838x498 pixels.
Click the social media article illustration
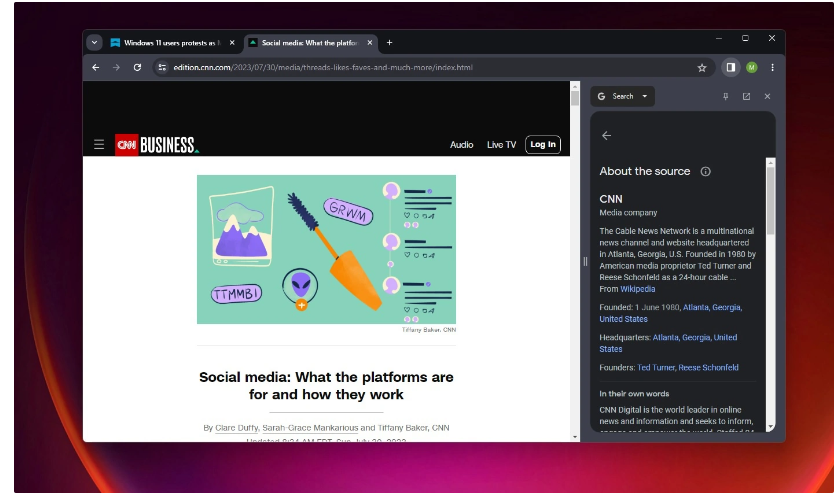327,250
